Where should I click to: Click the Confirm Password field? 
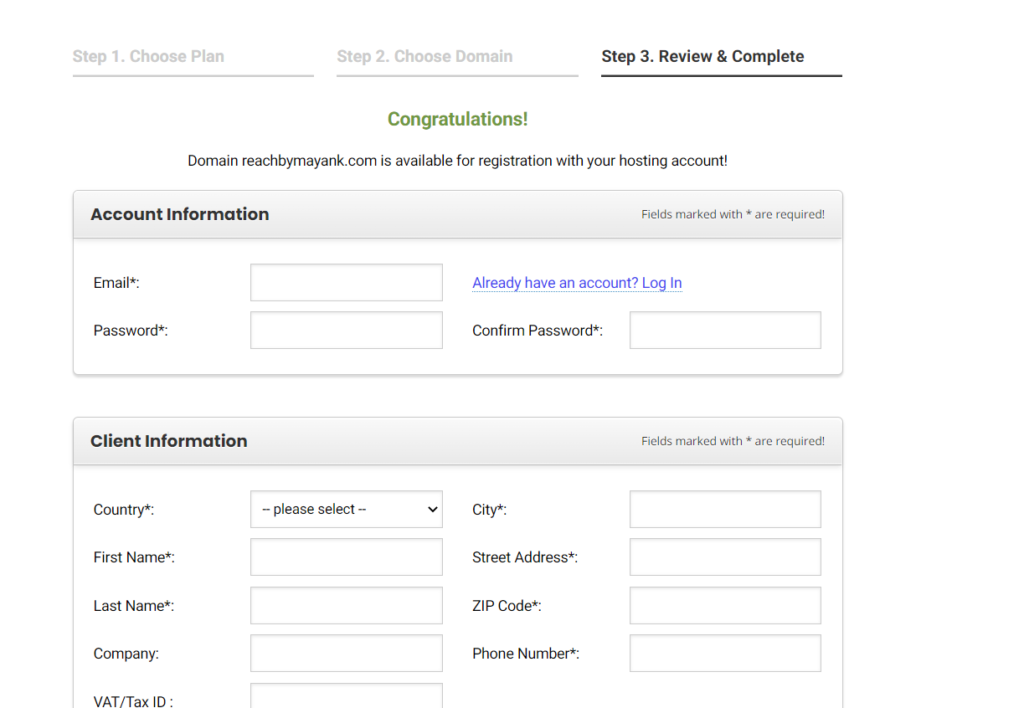tap(725, 331)
